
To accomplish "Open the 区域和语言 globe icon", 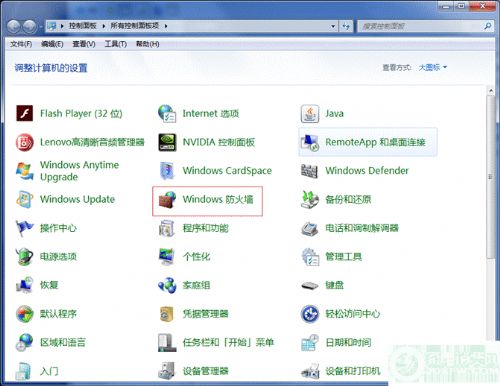I will click(x=25, y=342).
